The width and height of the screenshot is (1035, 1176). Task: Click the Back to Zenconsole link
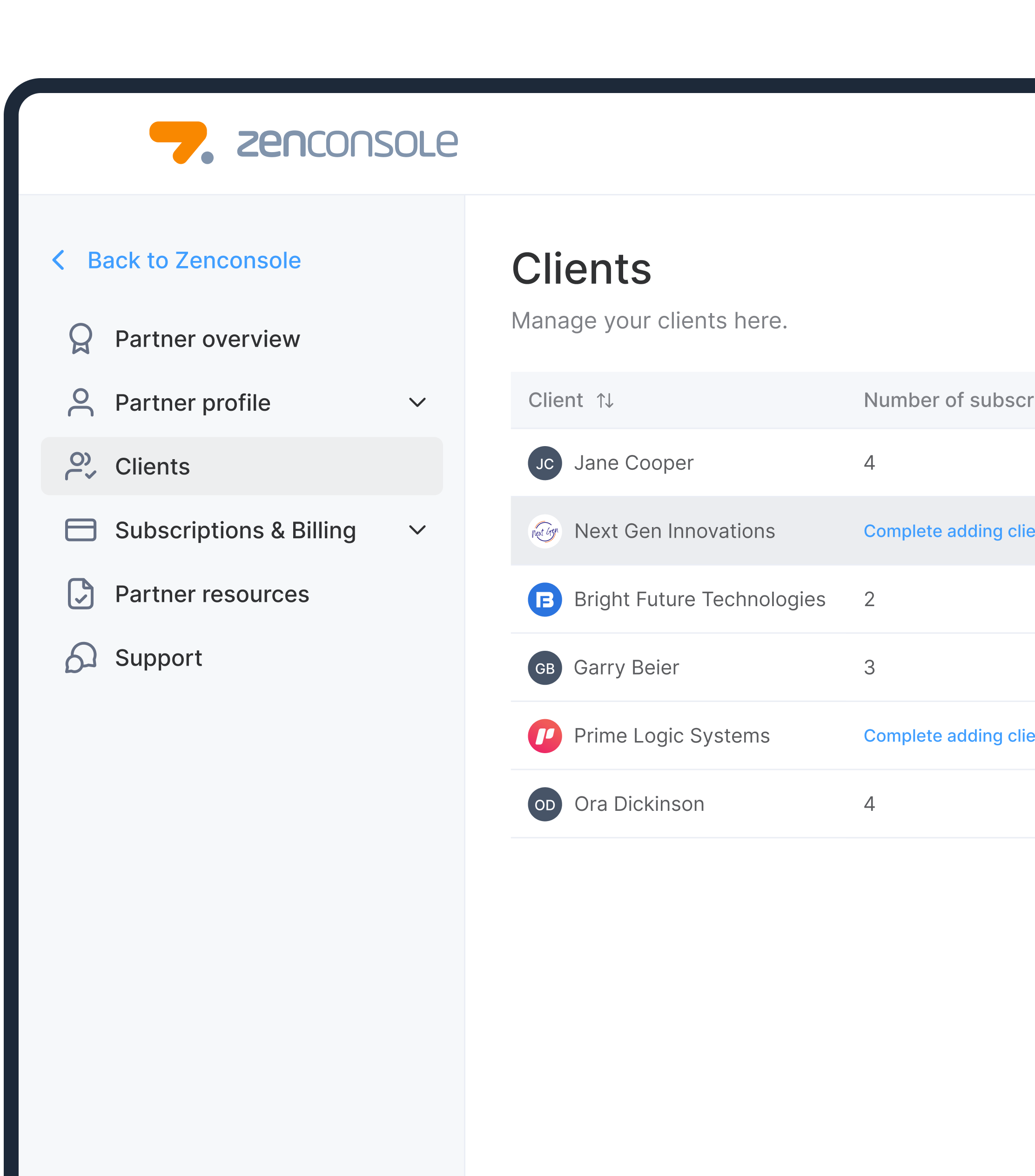(x=194, y=260)
